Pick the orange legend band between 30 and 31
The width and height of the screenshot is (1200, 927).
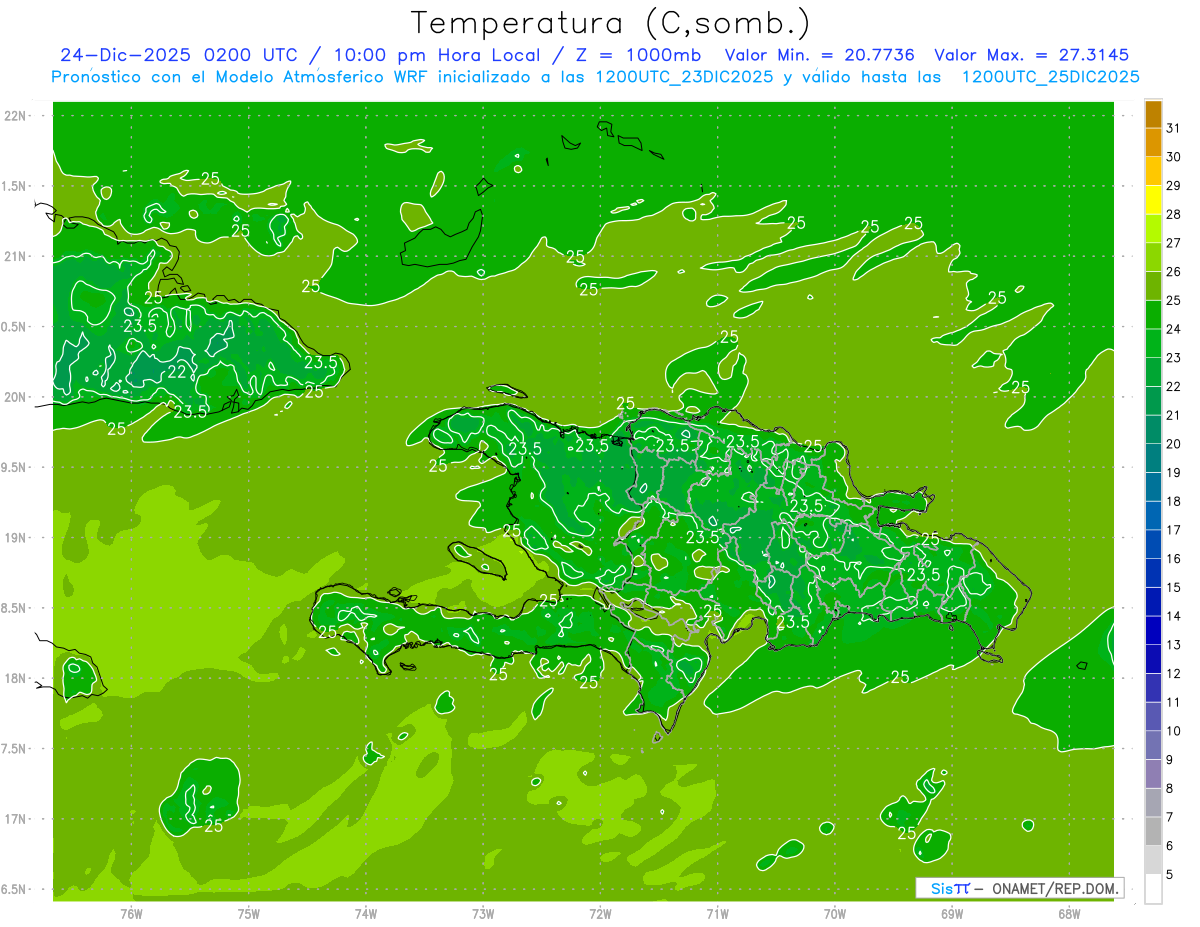pyautogui.click(x=1153, y=143)
